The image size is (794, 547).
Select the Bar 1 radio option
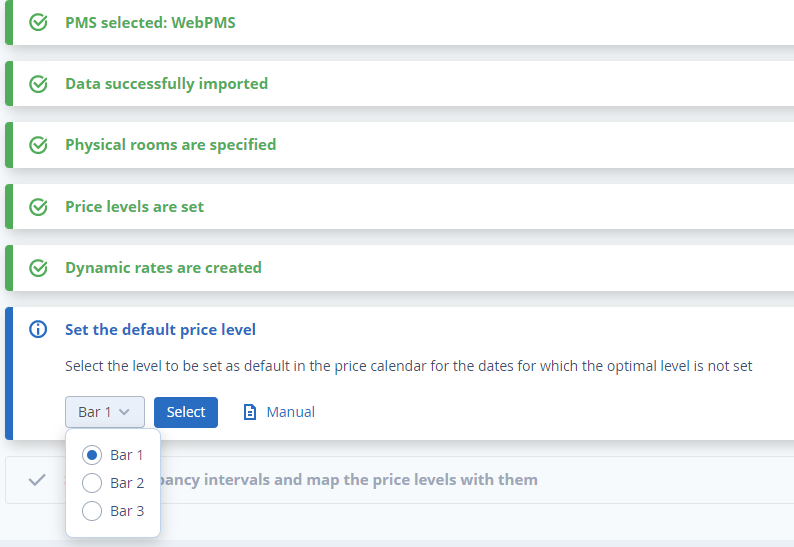click(92, 455)
